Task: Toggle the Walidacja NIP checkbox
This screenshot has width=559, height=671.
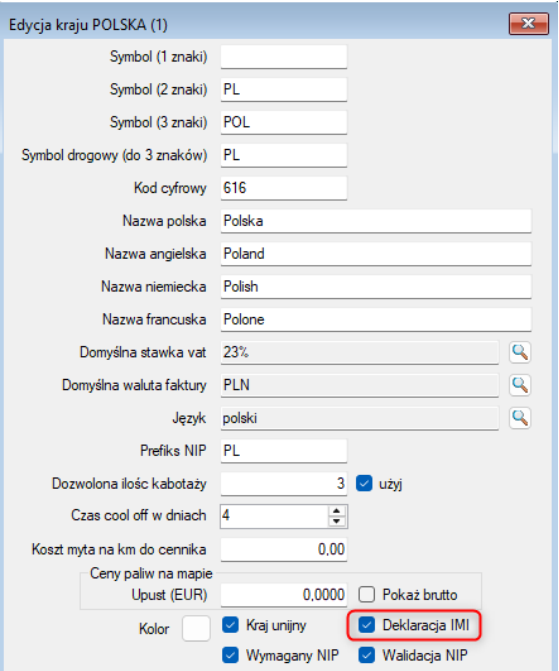Action: point(366,655)
